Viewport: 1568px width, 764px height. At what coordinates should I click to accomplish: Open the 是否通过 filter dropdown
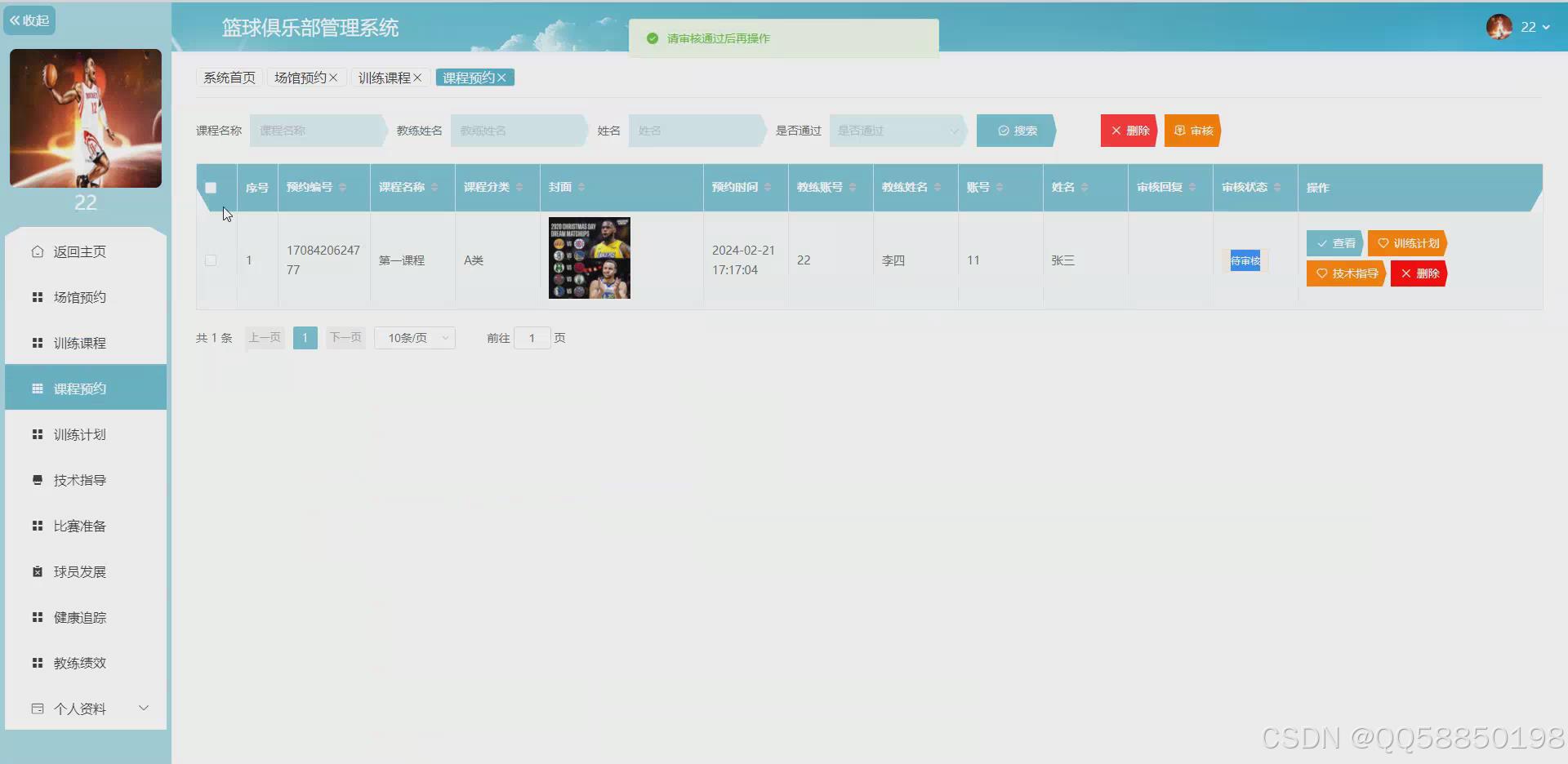coord(896,130)
